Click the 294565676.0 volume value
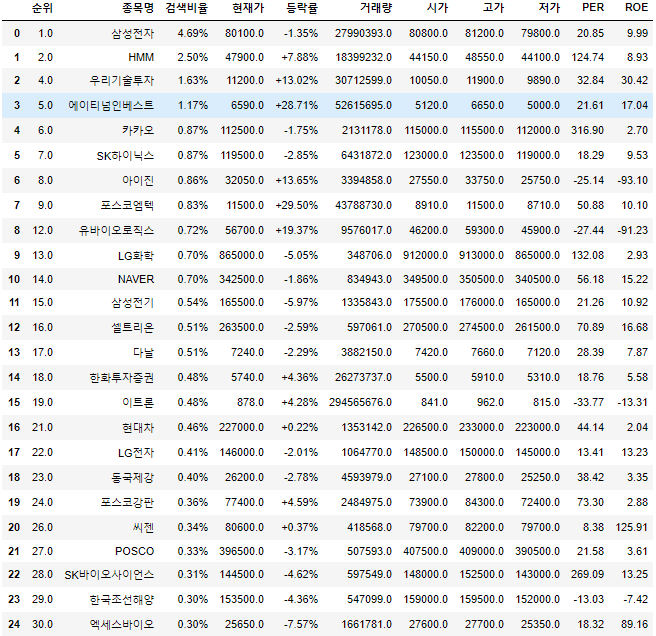Image resolution: width=656 pixels, height=636 pixels. click(x=361, y=403)
